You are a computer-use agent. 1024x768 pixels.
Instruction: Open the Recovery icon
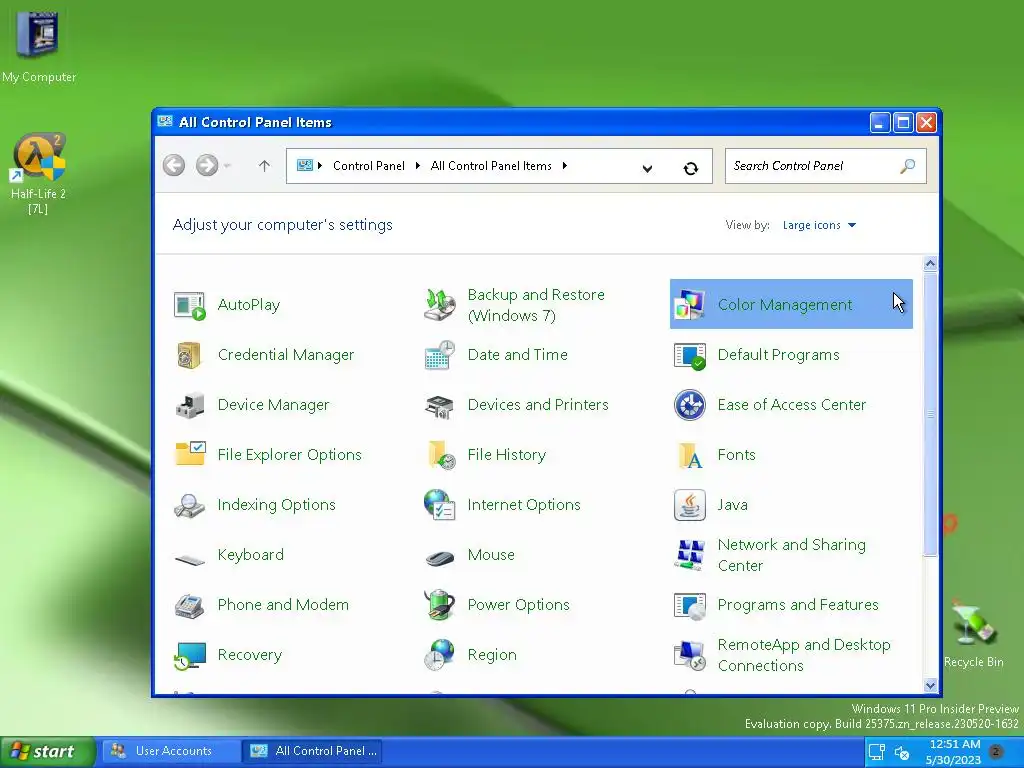pos(189,656)
